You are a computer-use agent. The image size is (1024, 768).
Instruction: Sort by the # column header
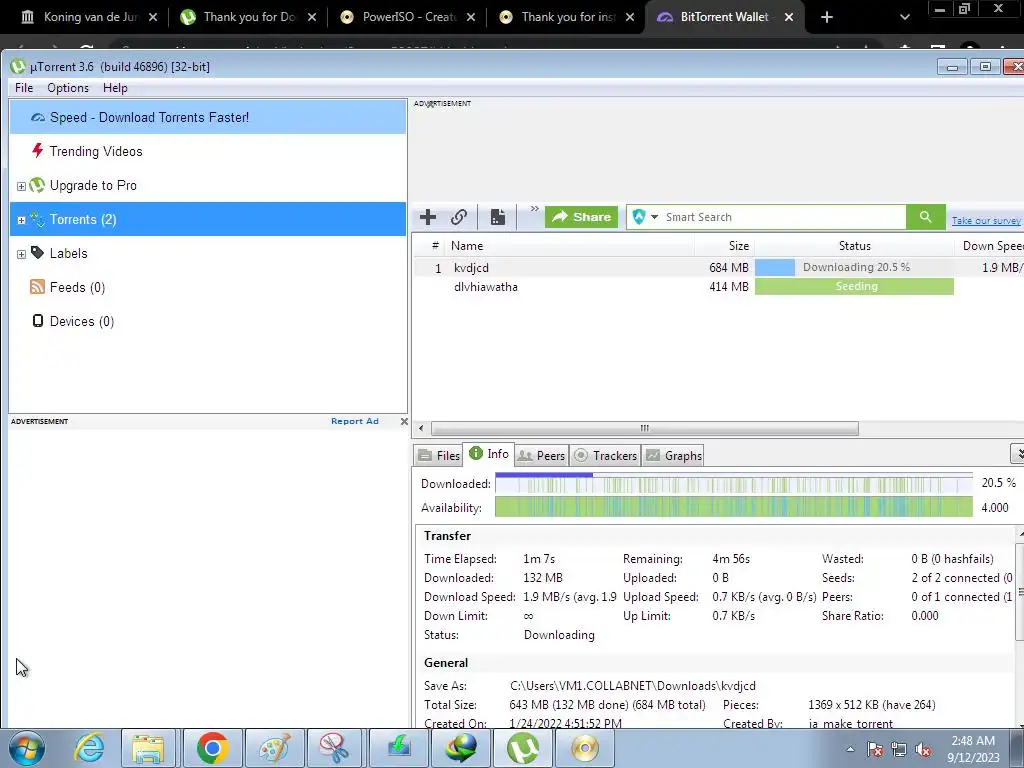(x=435, y=246)
